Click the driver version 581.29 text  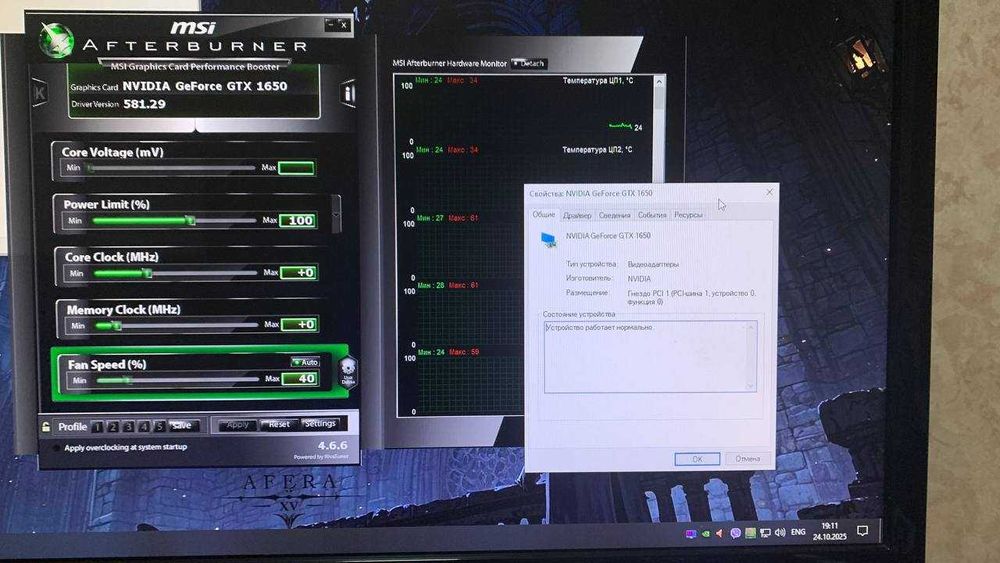(x=145, y=104)
